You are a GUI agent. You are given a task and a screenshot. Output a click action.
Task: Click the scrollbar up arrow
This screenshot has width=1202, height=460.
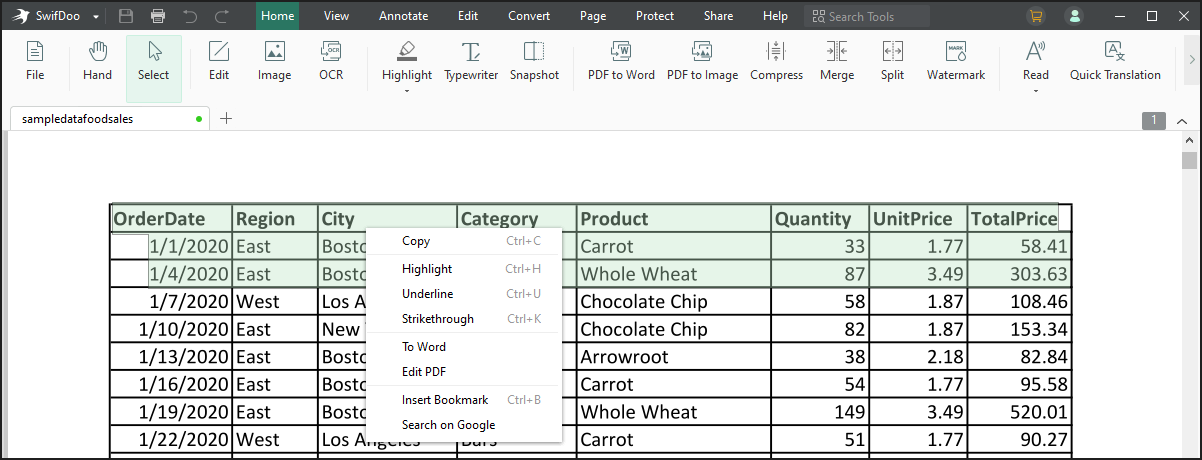[1189, 140]
